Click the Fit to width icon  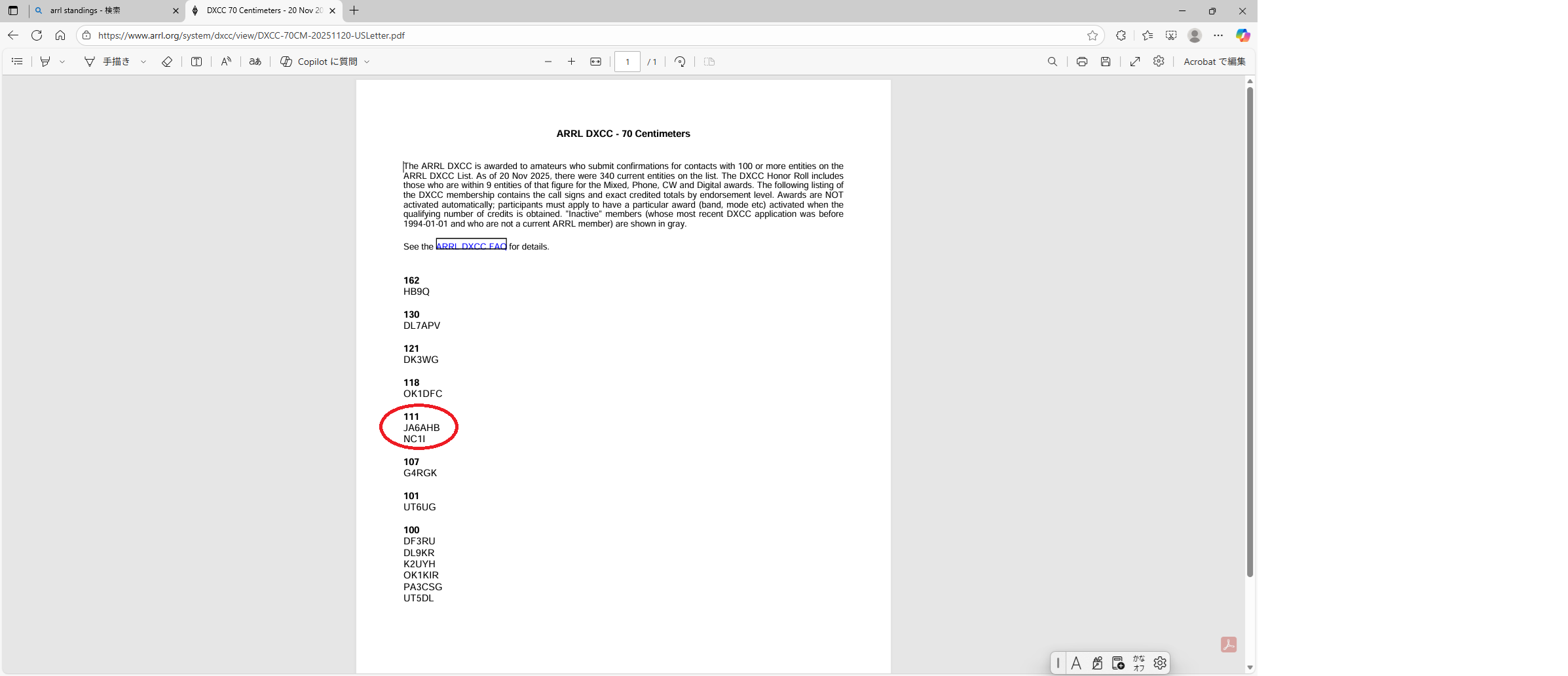595,62
